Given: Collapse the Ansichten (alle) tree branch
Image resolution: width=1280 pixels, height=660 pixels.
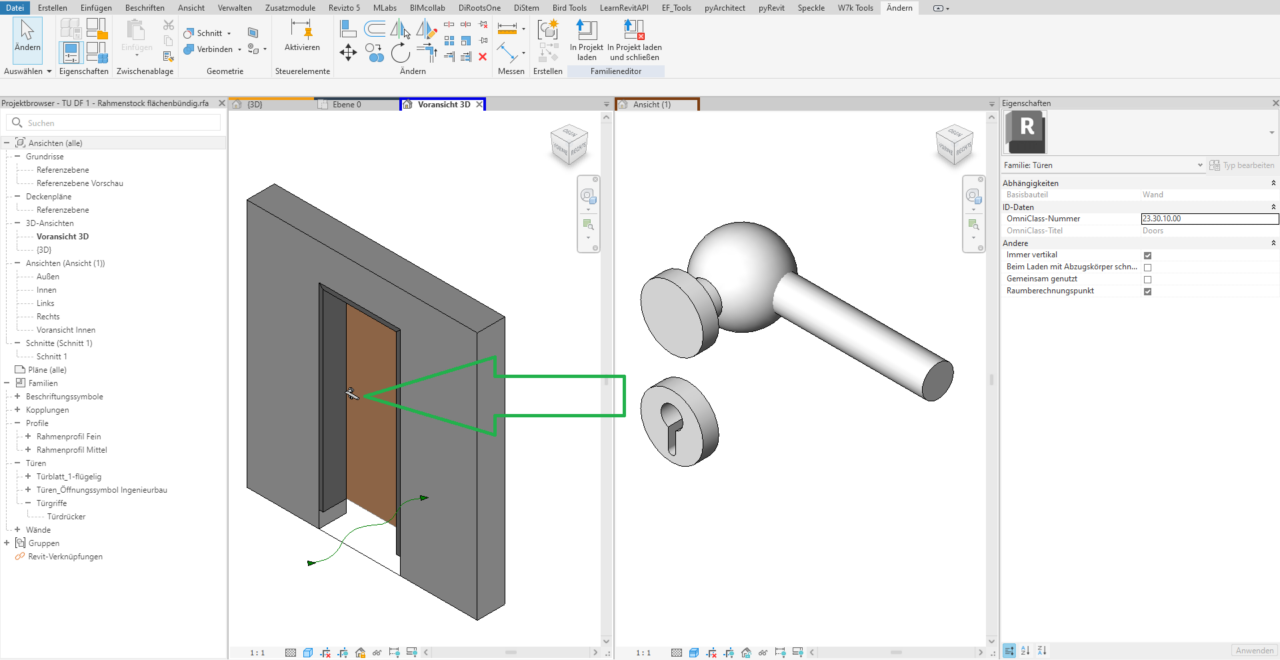Looking at the screenshot, I should click(x=8, y=142).
